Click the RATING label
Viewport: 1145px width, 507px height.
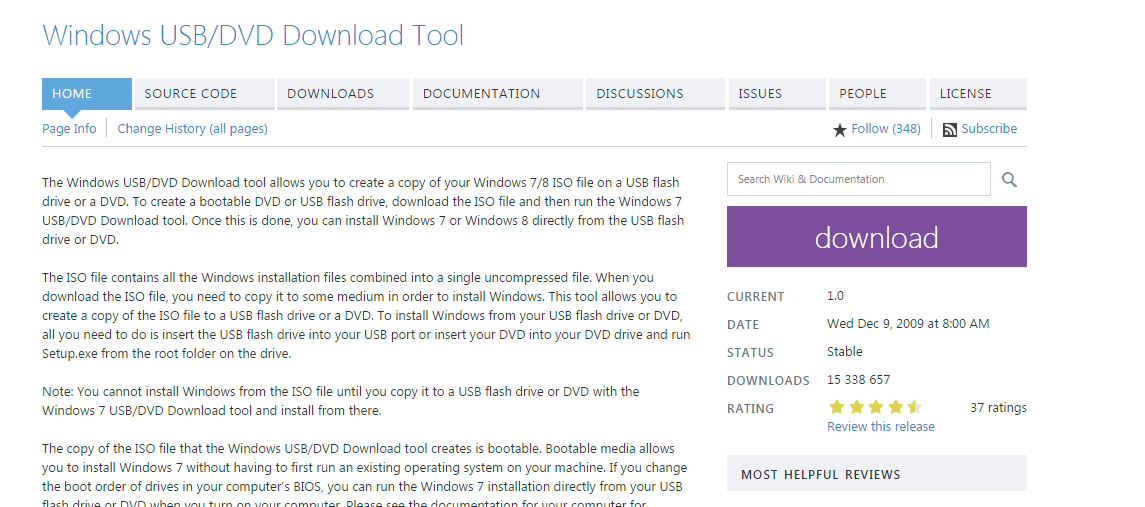point(750,408)
